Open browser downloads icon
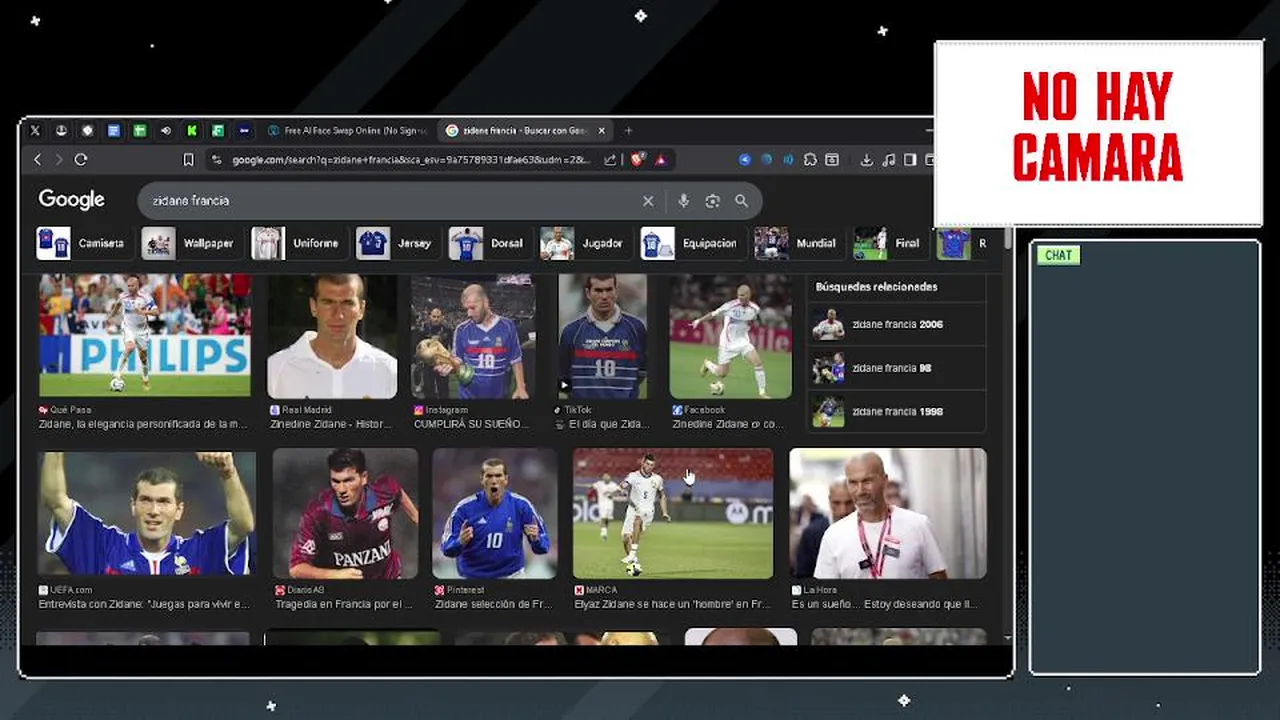The width and height of the screenshot is (1280, 720). pos(867,160)
